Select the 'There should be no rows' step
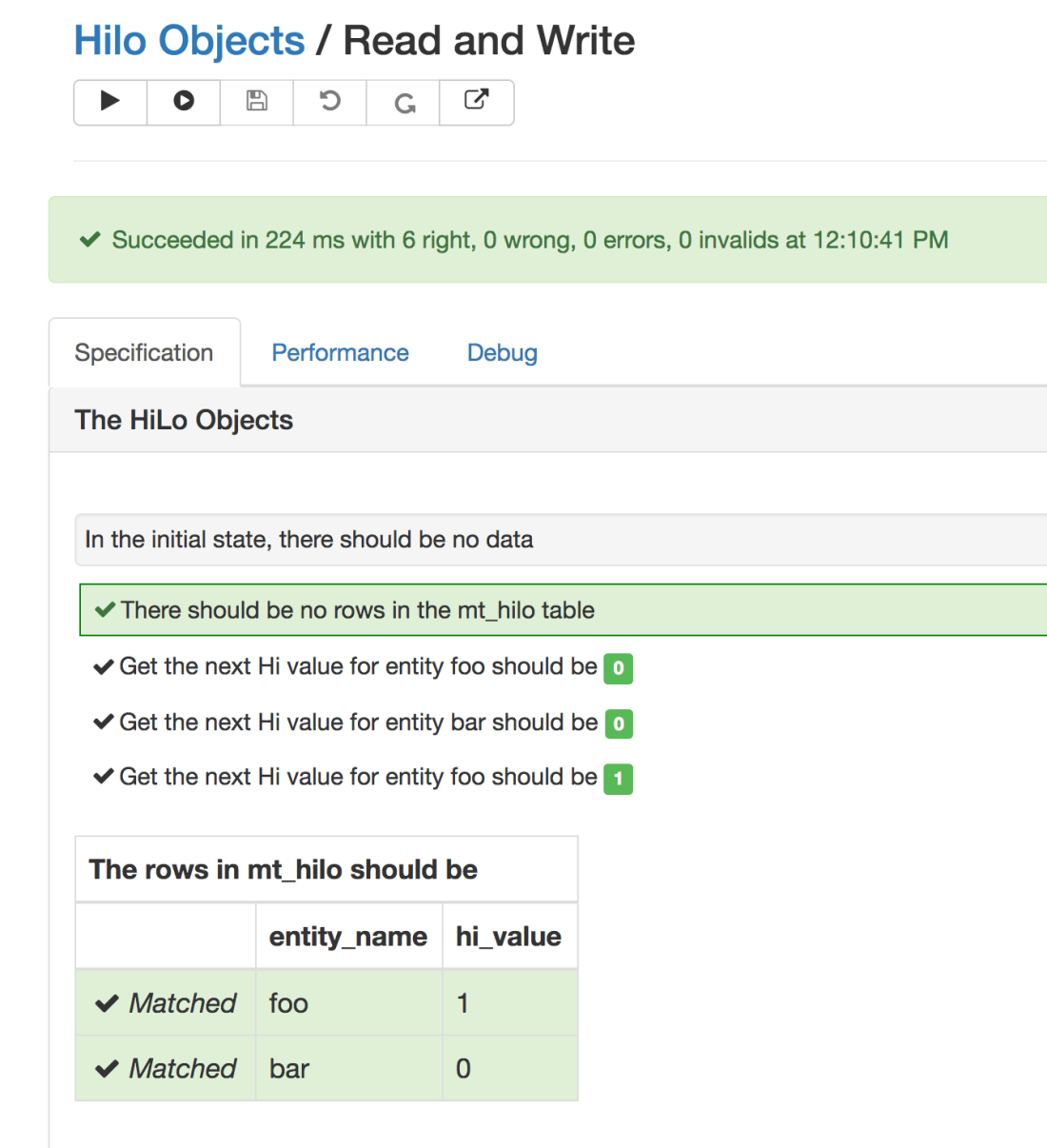 coord(358,610)
